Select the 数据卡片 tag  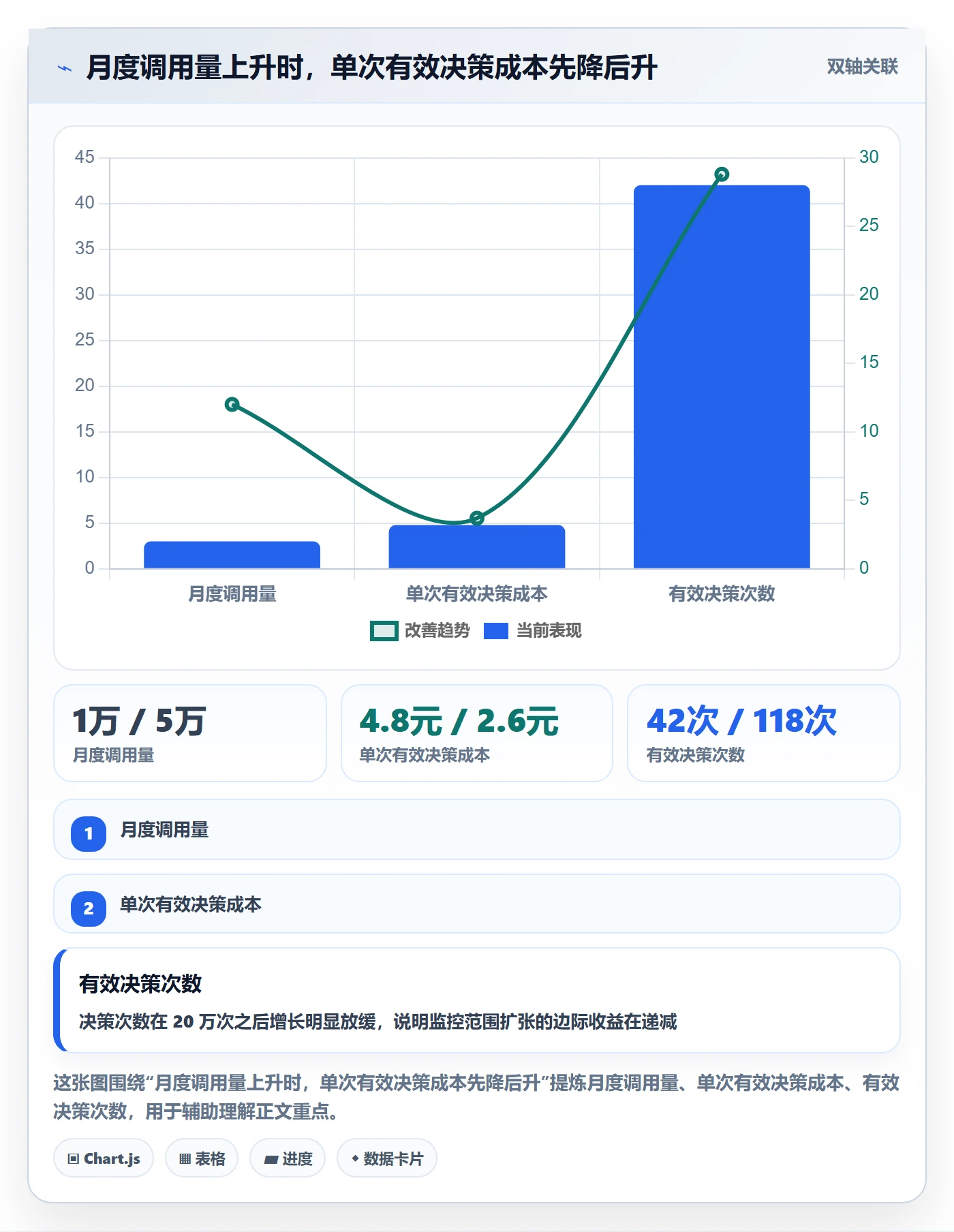point(387,1158)
